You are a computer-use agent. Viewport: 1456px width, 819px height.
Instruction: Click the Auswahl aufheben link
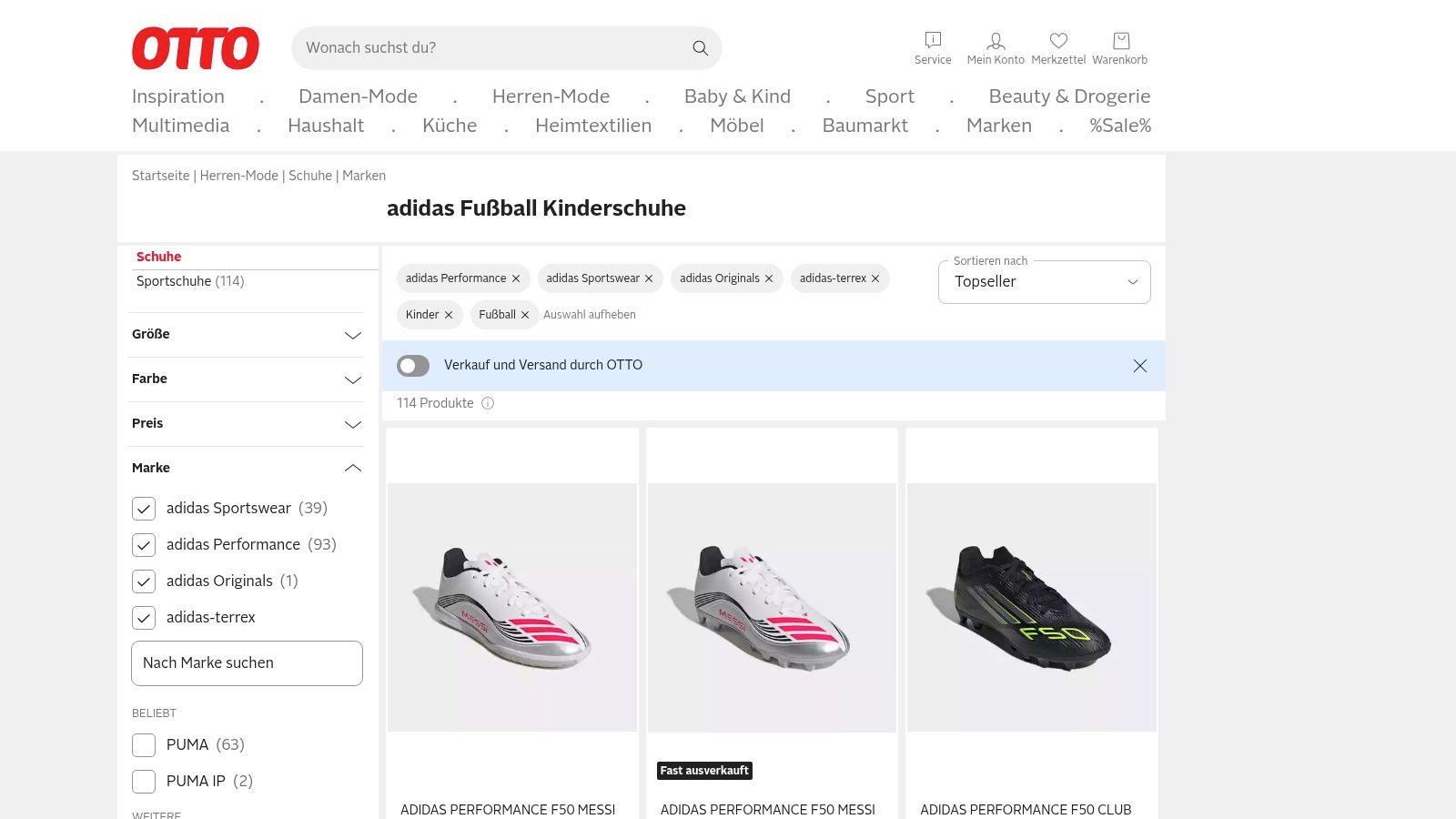pyautogui.click(x=590, y=315)
